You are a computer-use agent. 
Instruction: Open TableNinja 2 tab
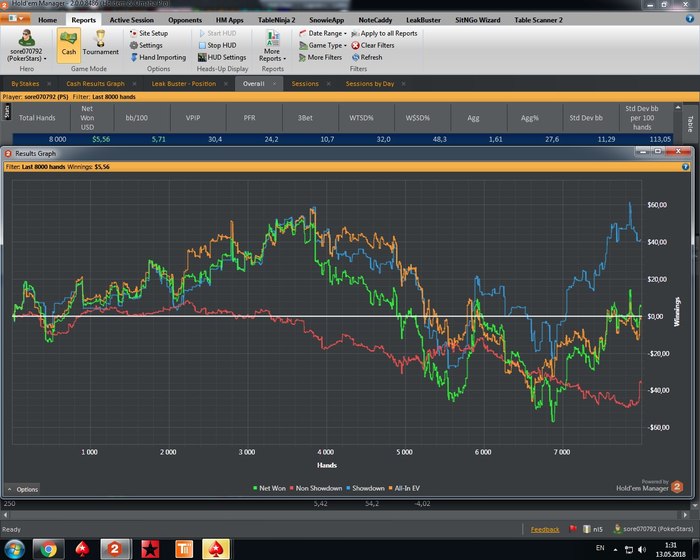point(276,20)
